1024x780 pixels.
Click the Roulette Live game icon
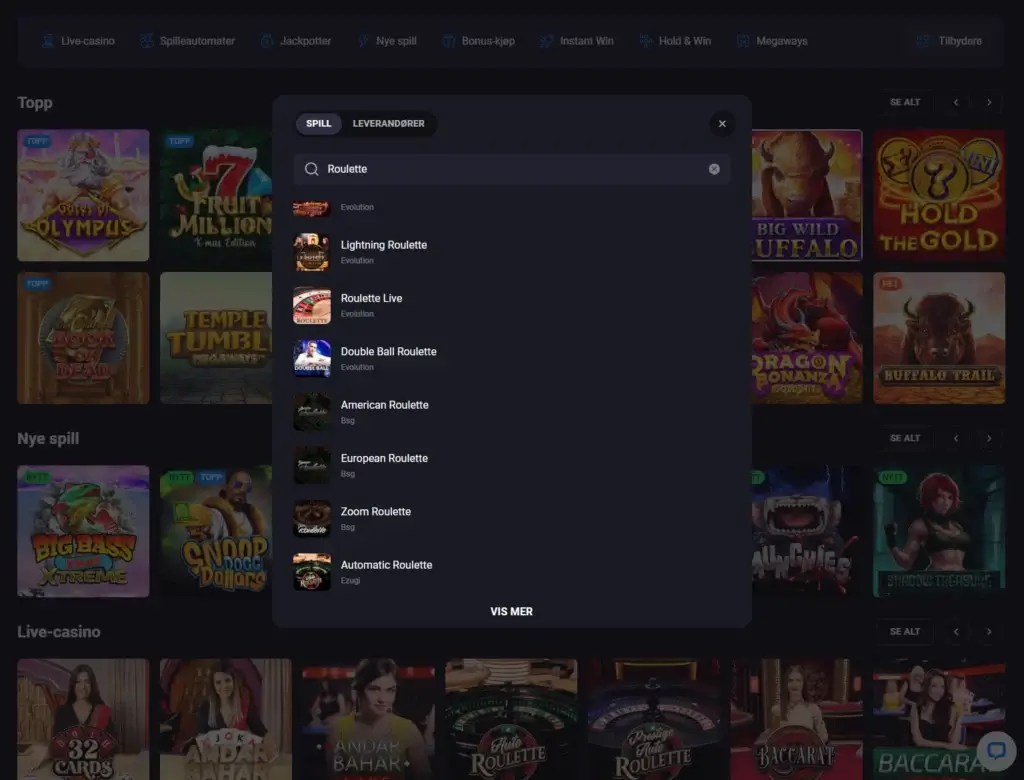point(312,305)
